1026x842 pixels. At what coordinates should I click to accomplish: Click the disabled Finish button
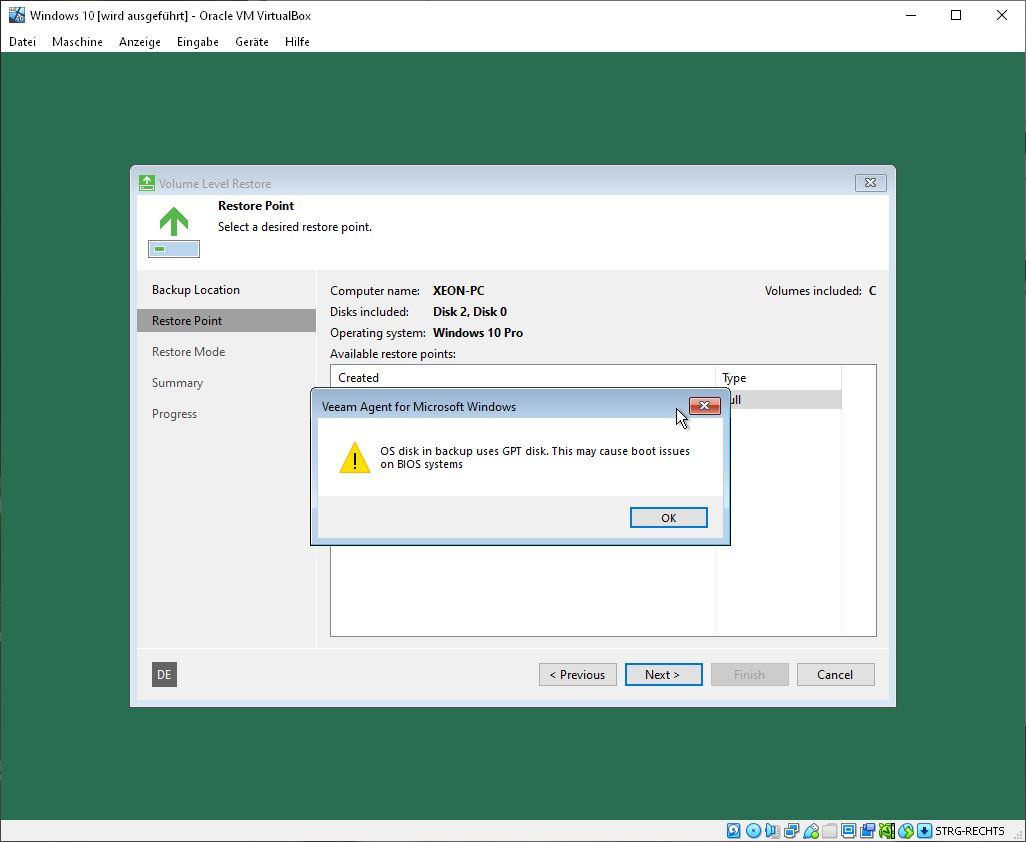tap(749, 675)
